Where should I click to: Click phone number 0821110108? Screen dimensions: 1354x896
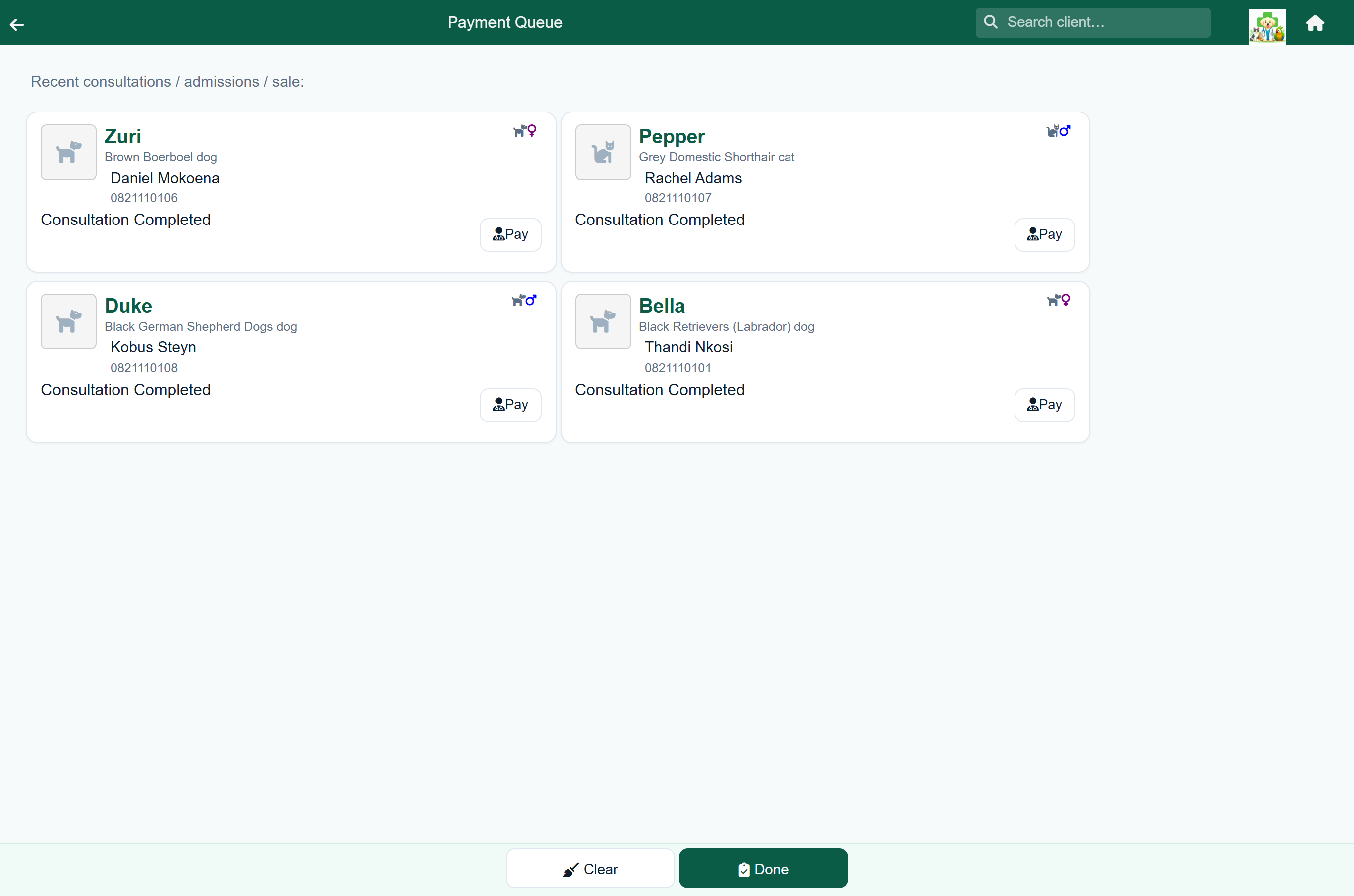point(144,368)
